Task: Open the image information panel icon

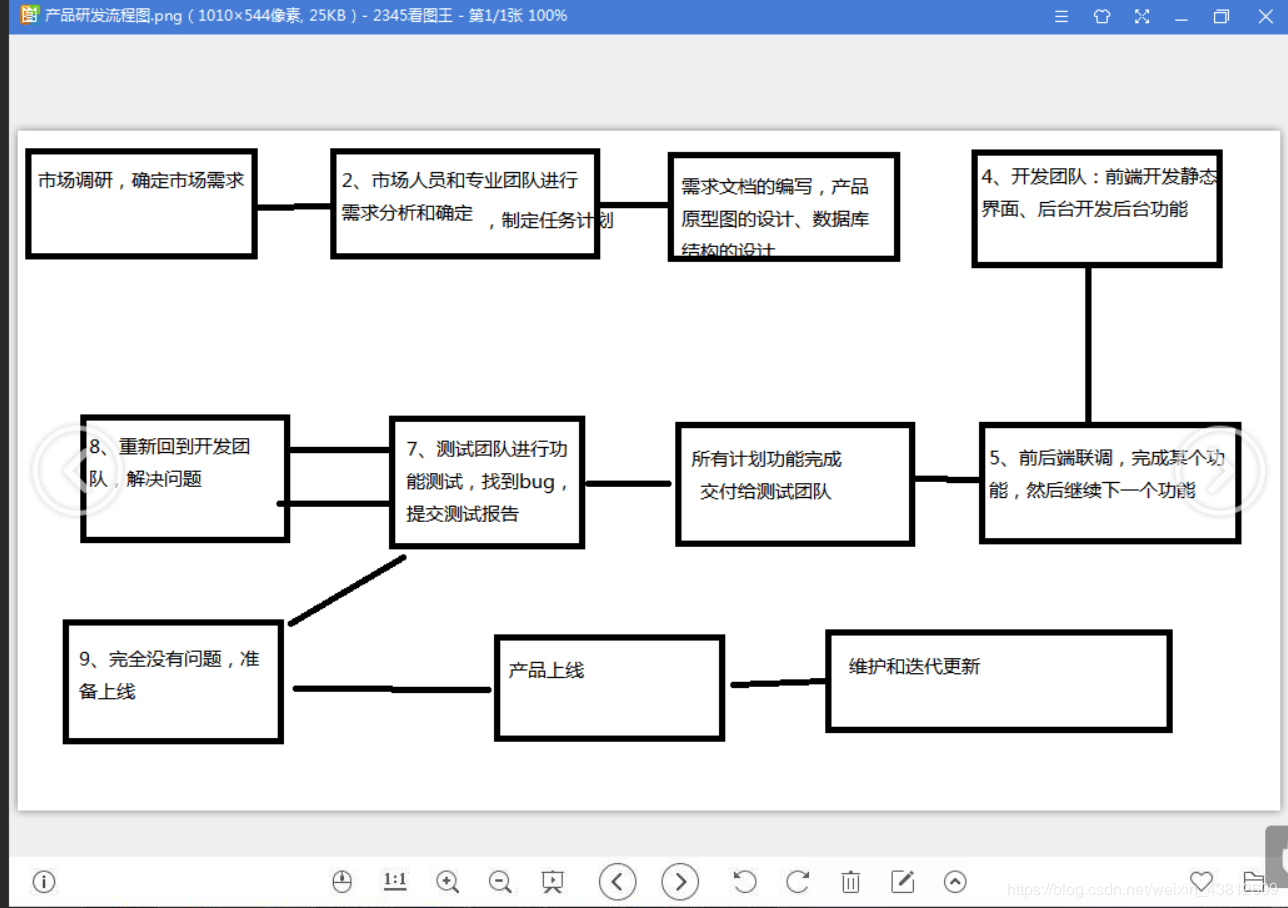Action: point(44,881)
